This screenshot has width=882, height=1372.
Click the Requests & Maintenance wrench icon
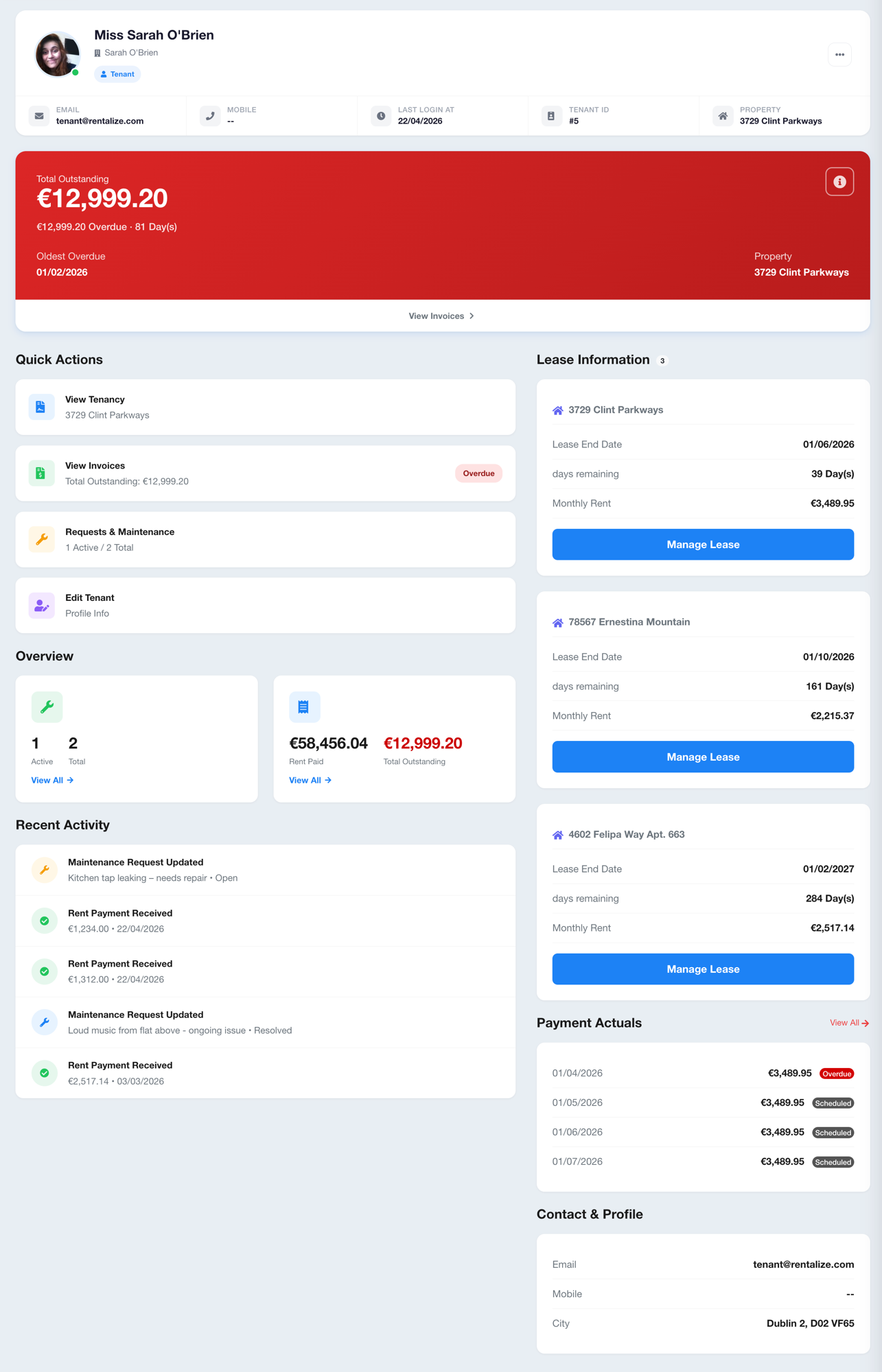pos(41,539)
